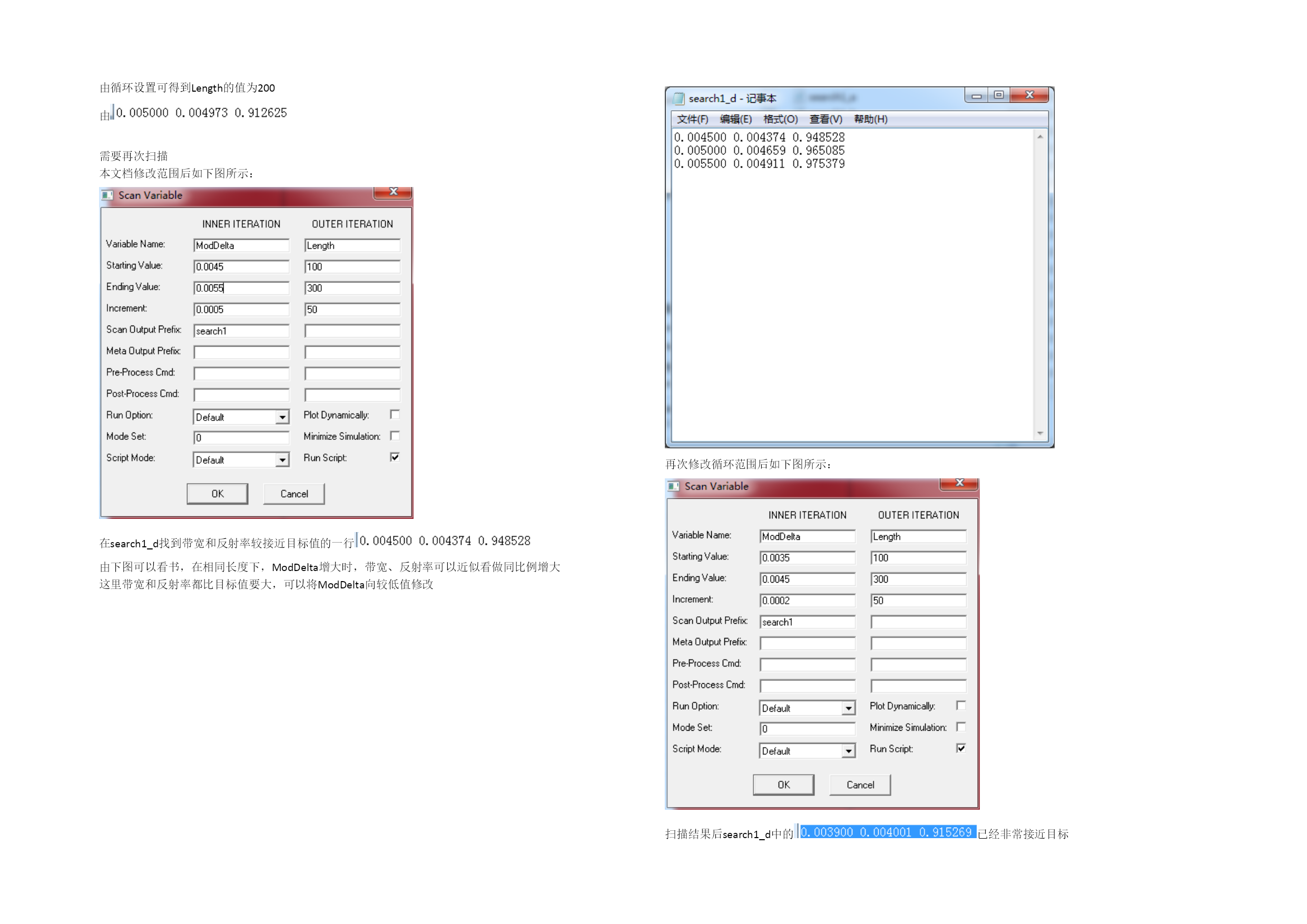Click the Length variable name field in right dialog
The image size is (1307, 924).
tap(918, 536)
